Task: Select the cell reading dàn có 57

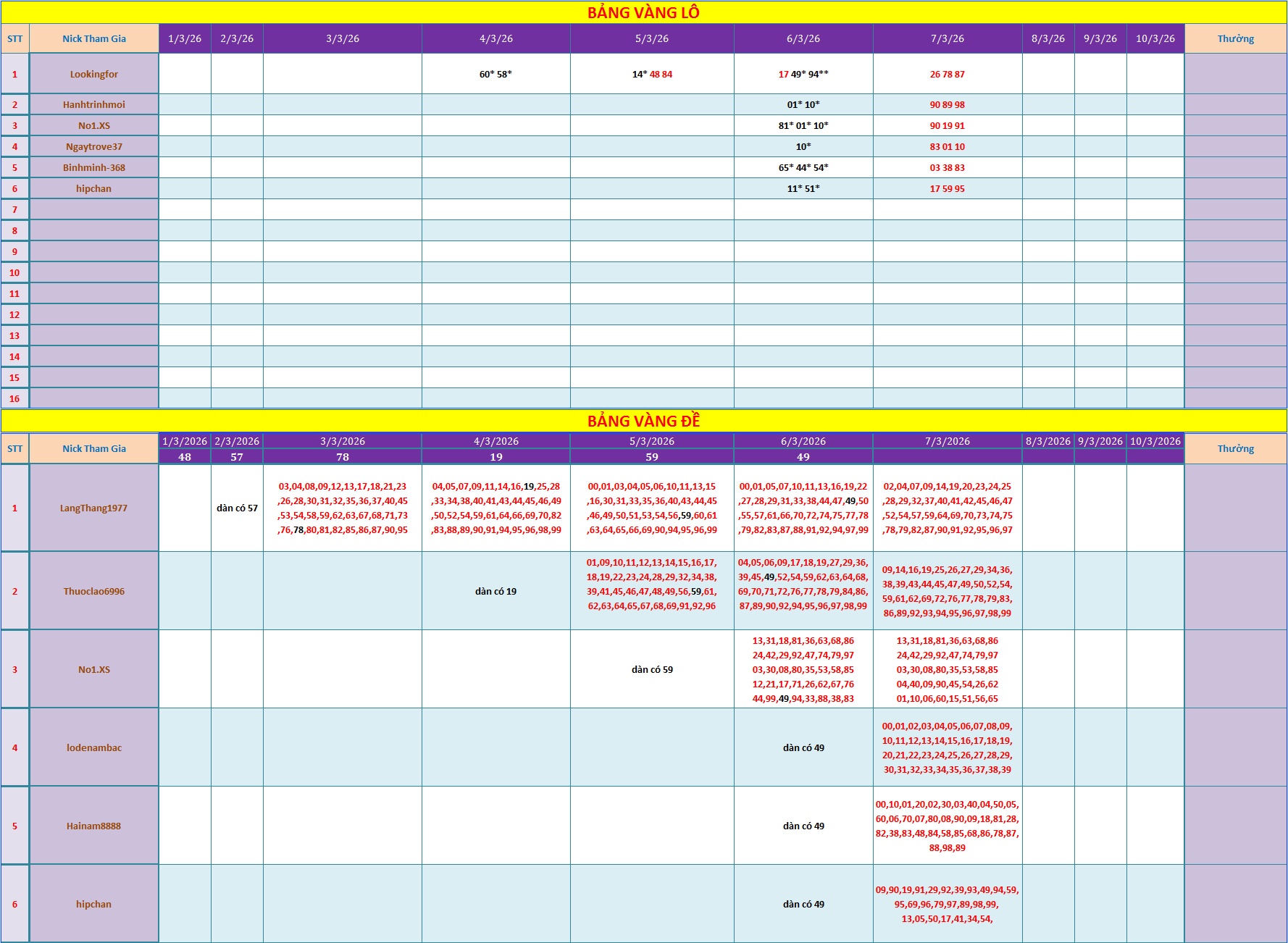Action: 237,508
